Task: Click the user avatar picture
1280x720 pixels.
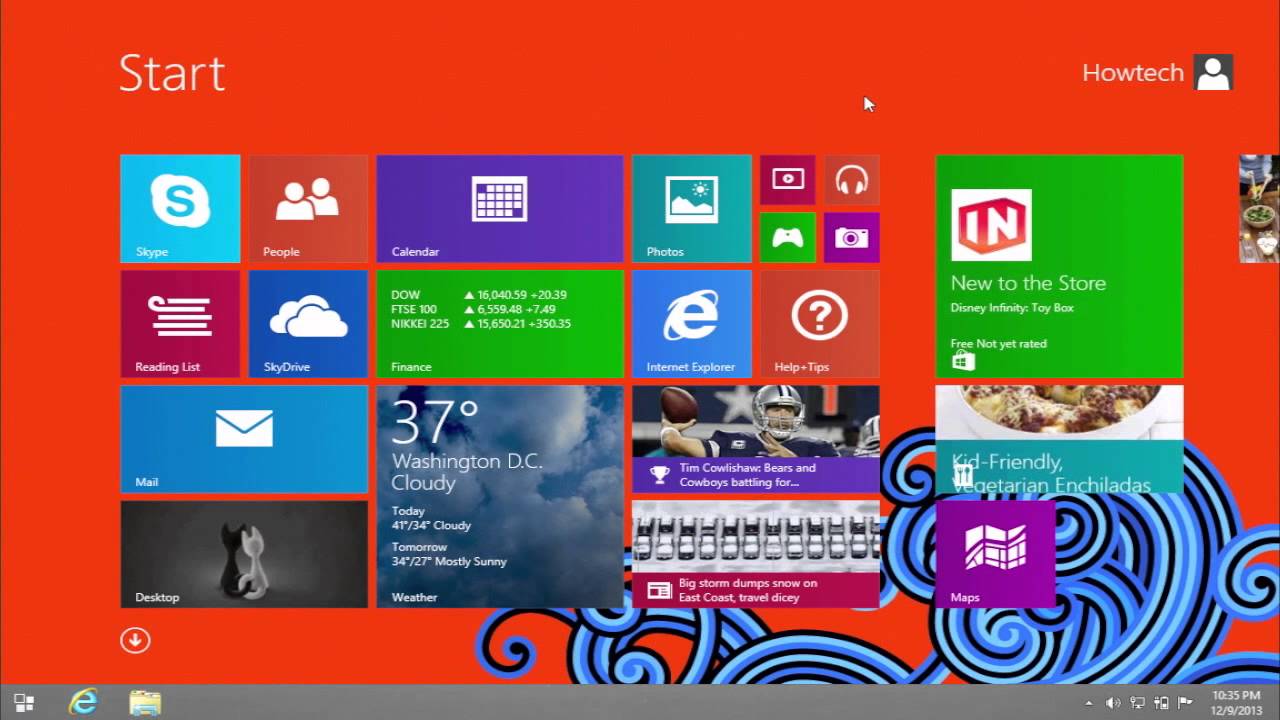Action: tap(1214, 73)
